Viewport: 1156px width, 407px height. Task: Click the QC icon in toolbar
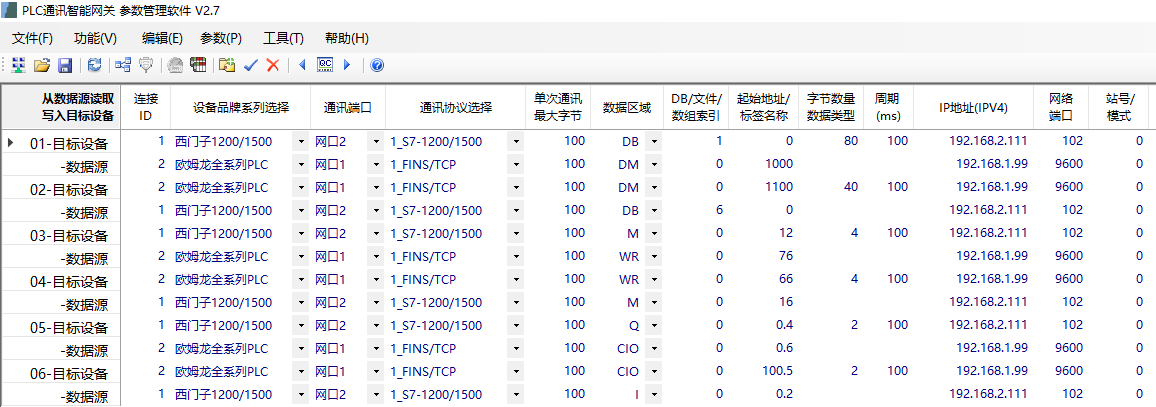point(324,65)
